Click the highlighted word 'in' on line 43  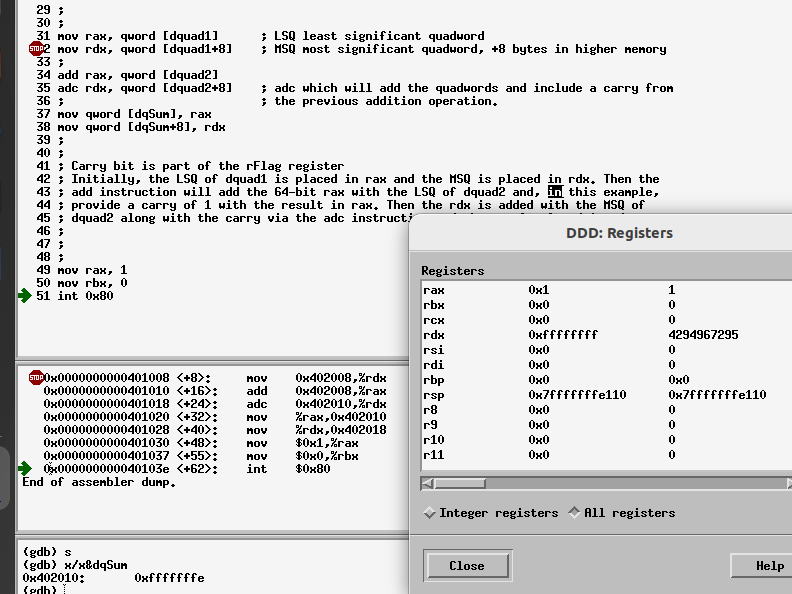[555, 192]
